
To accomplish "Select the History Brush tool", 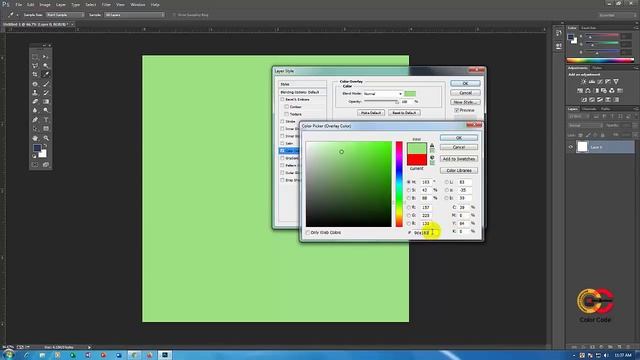I will [x=46, y=93].
